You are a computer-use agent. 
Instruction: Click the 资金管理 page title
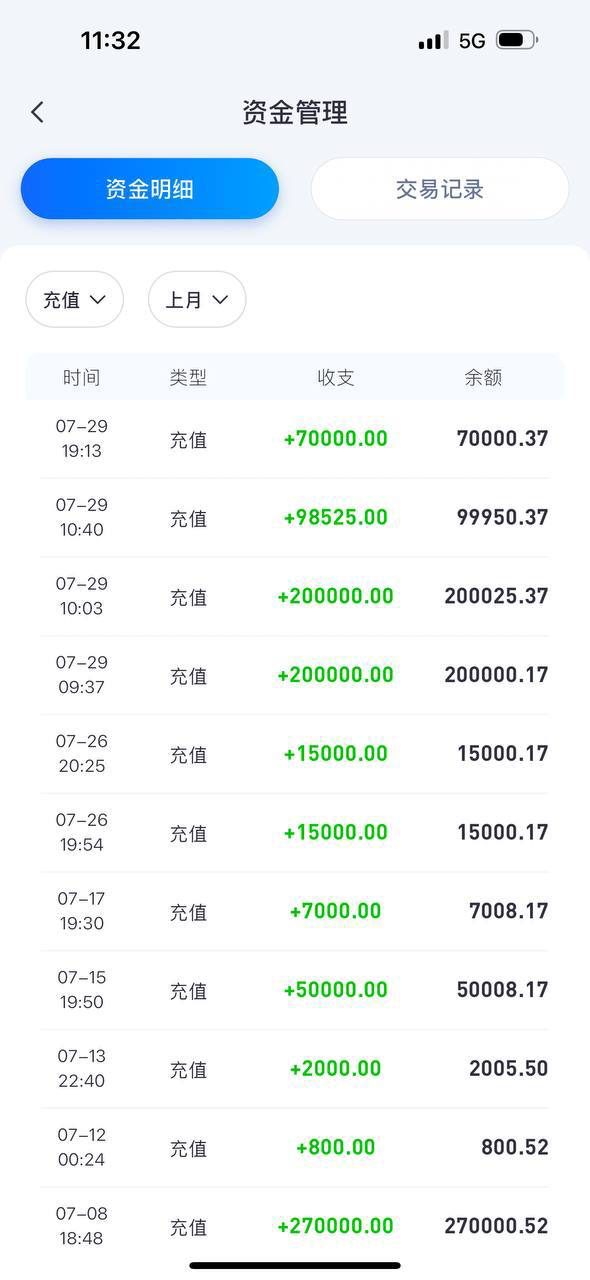[x=294, y=112]
